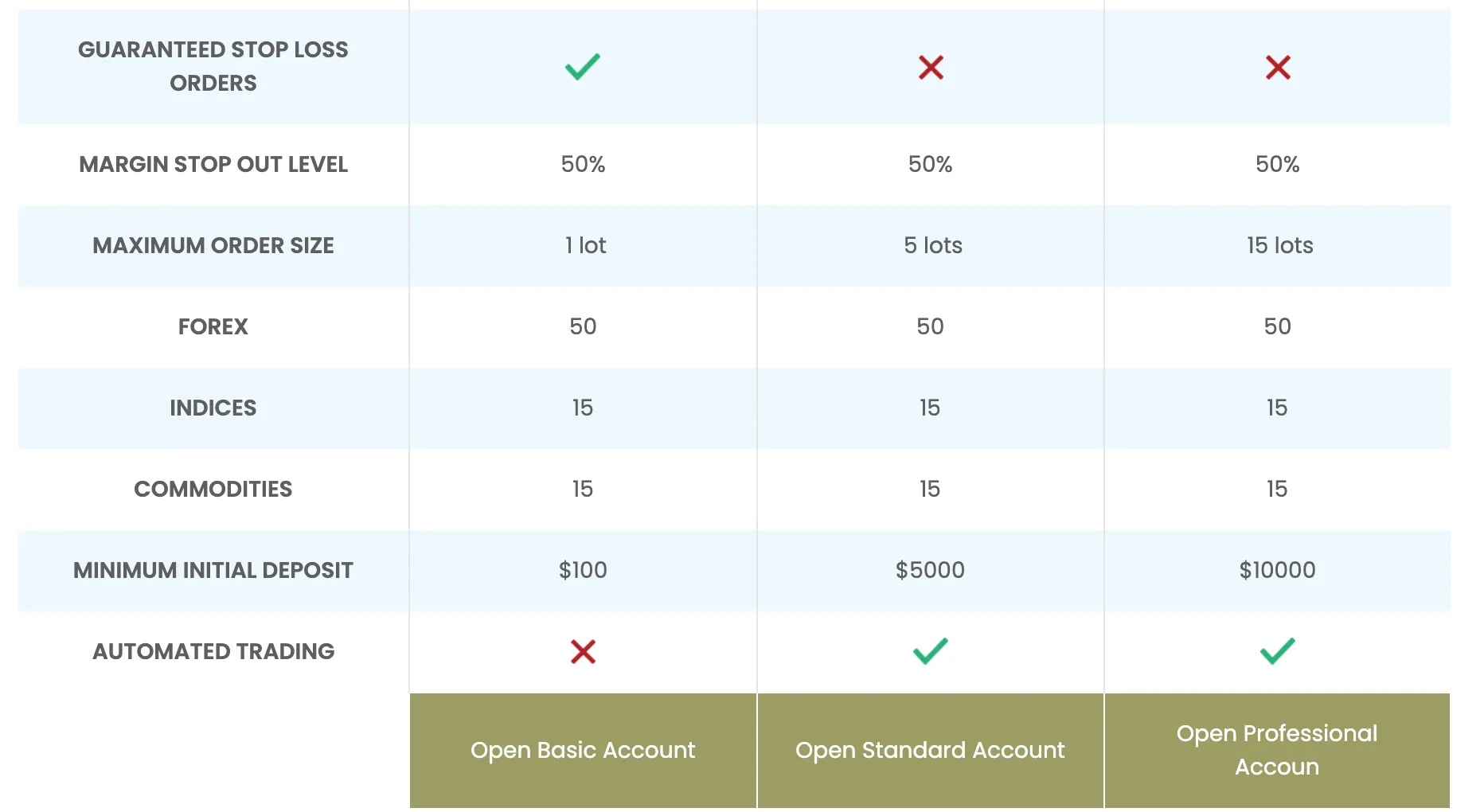Click the Professional account Guaranteed Stop Loss cross
1484x812 pixels.
(x=1278, y=67)
